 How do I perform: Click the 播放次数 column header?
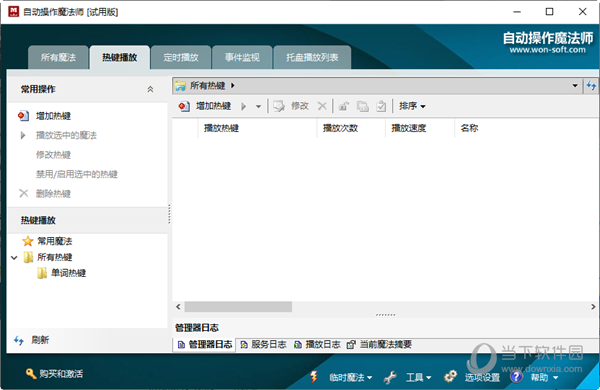(x=351, y=128)
